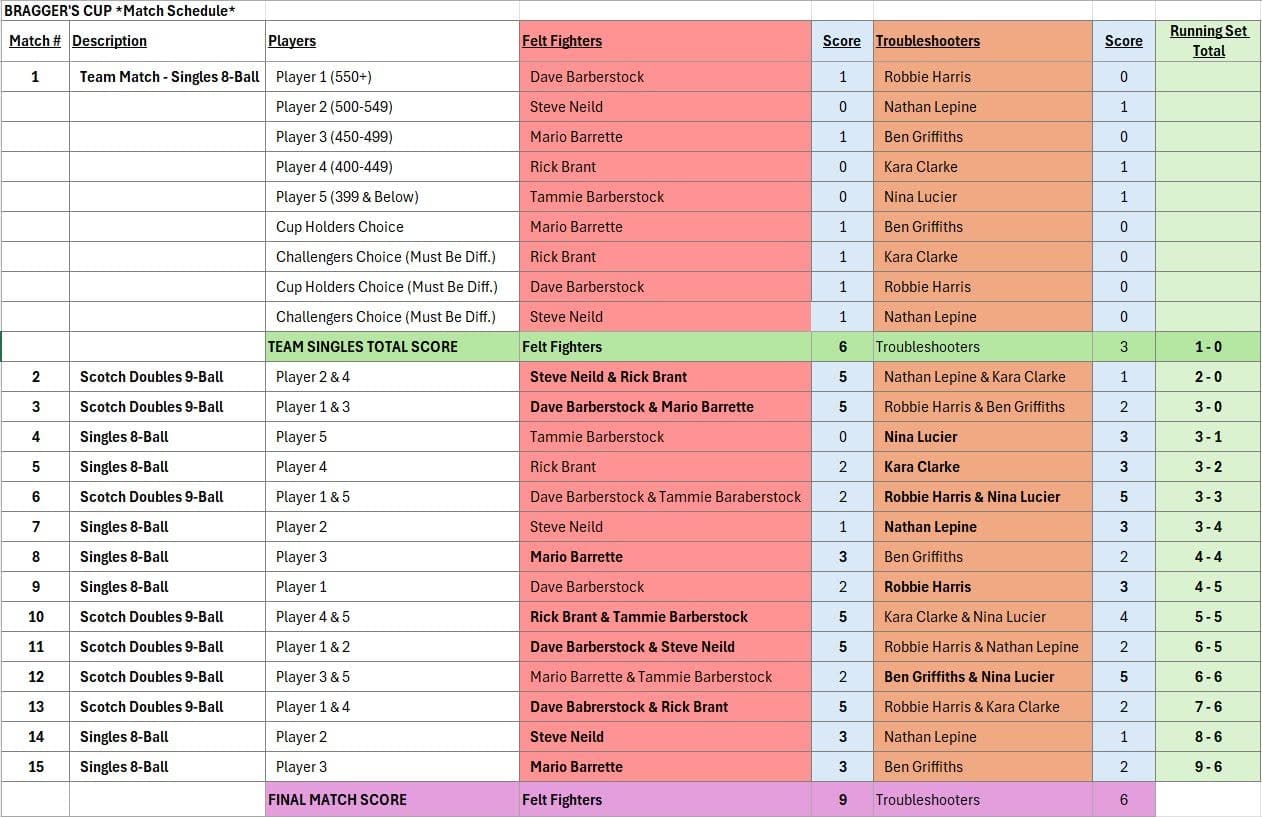
Task: Click the "Robbie Harris & Nathan Lepine" cell
Action: [982, 647]
